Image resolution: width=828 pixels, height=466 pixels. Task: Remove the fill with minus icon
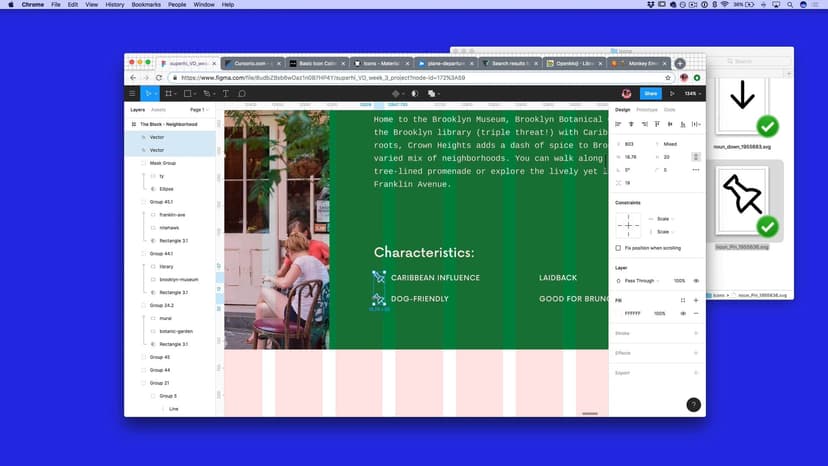click(696, 313)
